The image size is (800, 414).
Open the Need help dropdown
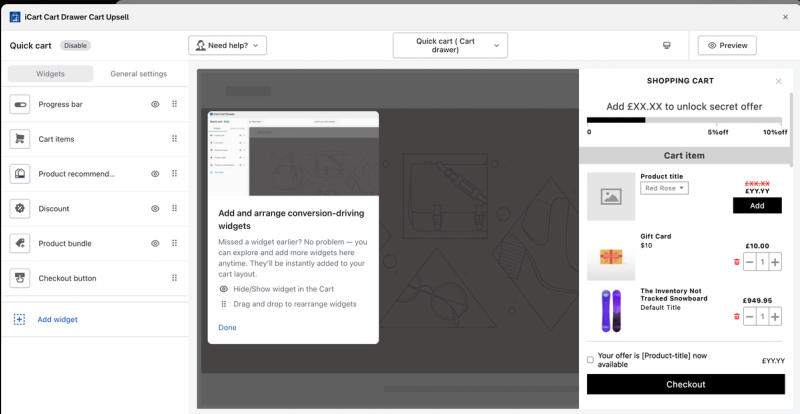[x=228, y=45]
